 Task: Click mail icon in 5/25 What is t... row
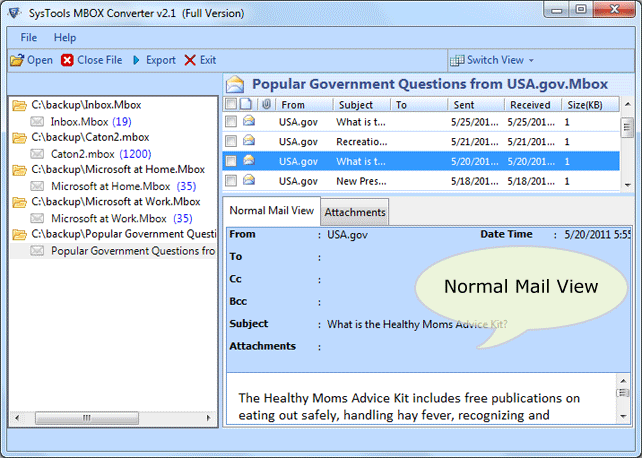pyautogui.click(x=249, y=120)
